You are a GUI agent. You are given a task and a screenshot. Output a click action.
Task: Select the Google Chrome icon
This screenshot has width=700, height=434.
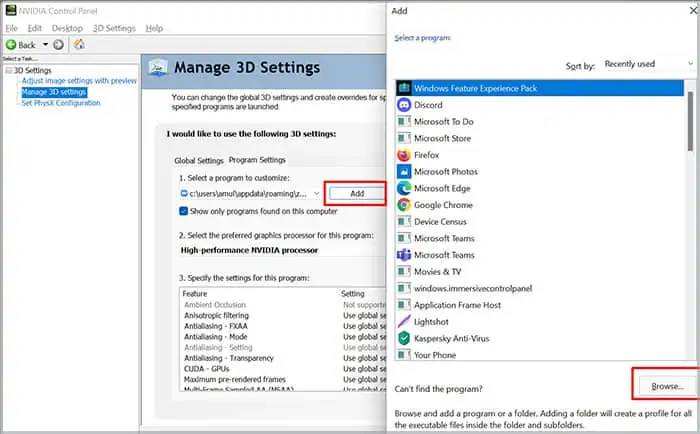tap(404, 205)
